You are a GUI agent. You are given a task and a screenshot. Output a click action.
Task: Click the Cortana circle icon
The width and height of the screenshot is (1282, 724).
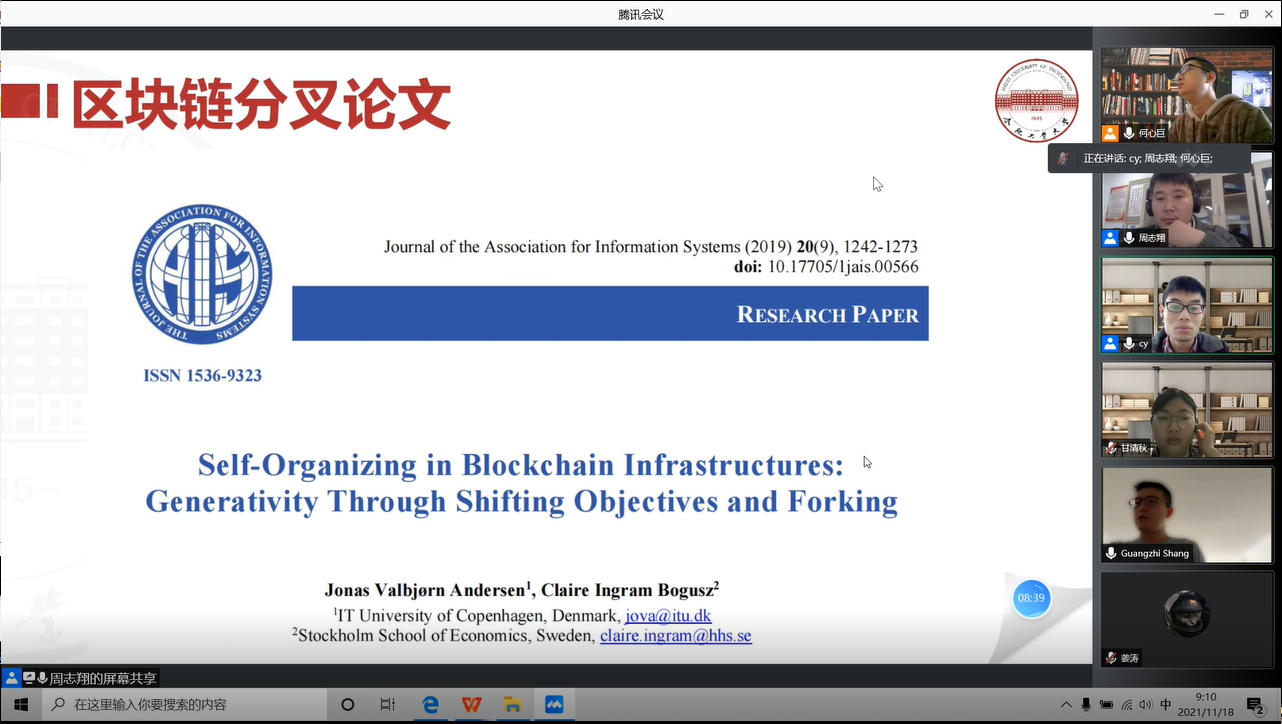[x=347, y=704]
